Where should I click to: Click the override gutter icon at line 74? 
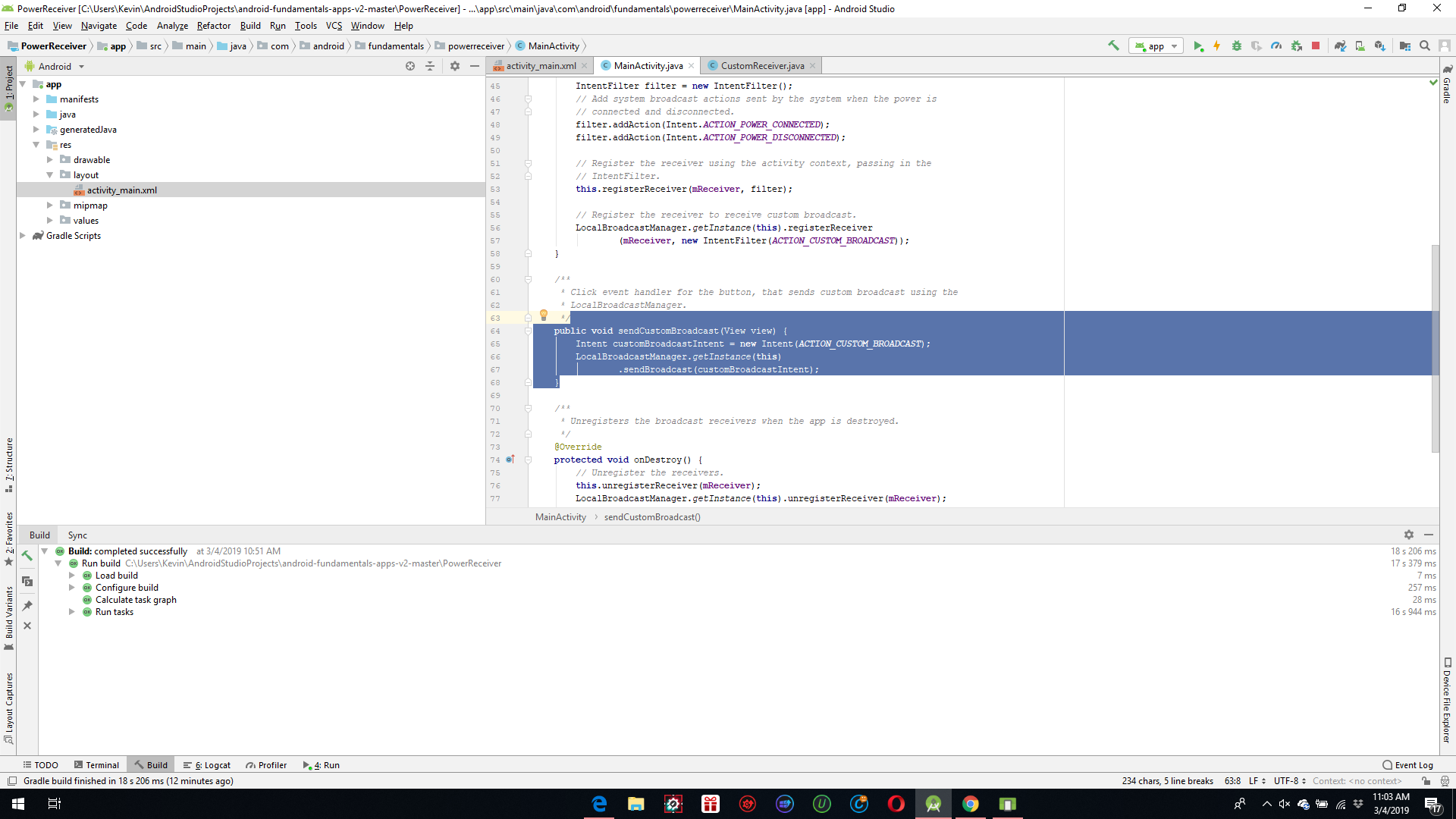point(510,459)
